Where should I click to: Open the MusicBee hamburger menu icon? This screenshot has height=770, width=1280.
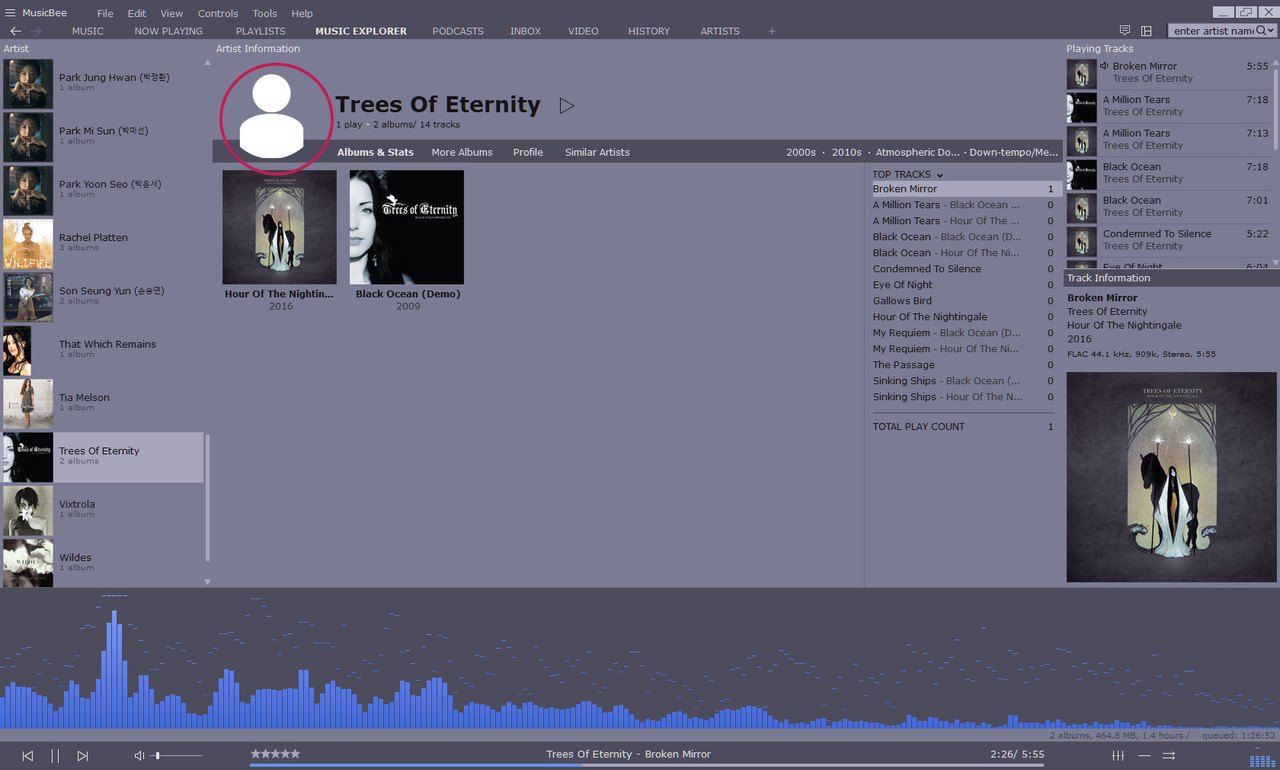[x=9, y=13]
